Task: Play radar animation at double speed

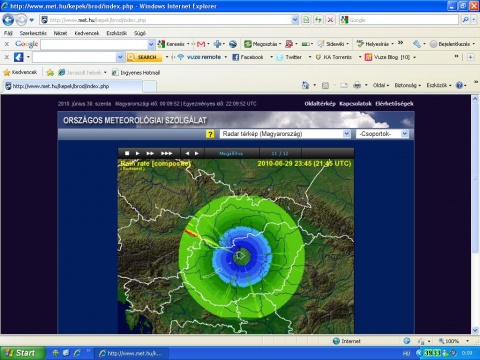Action: pos(150,153)
